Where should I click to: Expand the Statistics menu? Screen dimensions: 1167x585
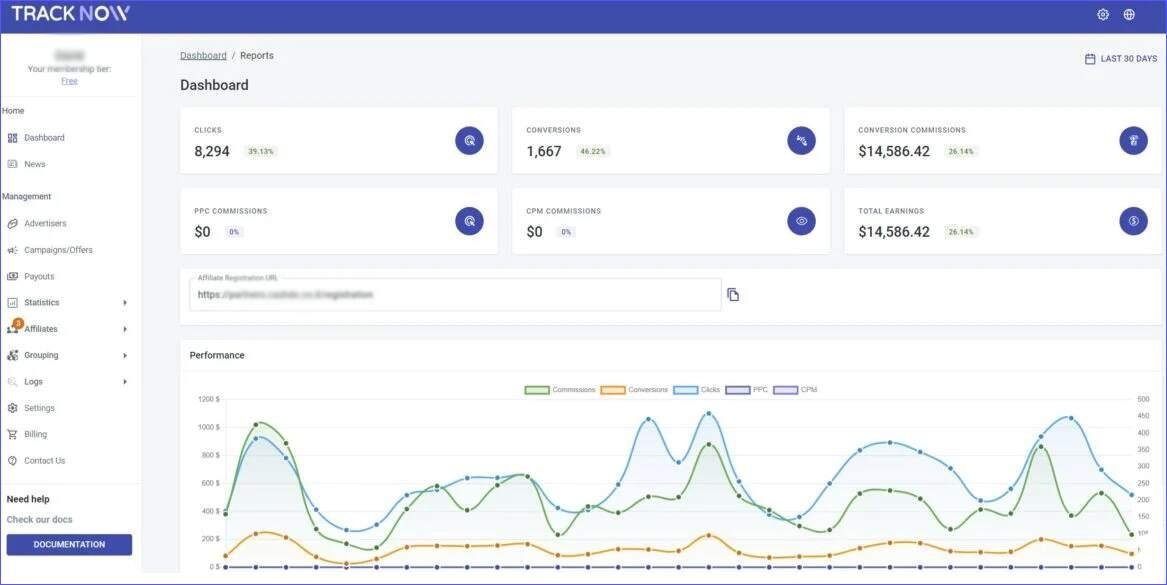point(40,302)
